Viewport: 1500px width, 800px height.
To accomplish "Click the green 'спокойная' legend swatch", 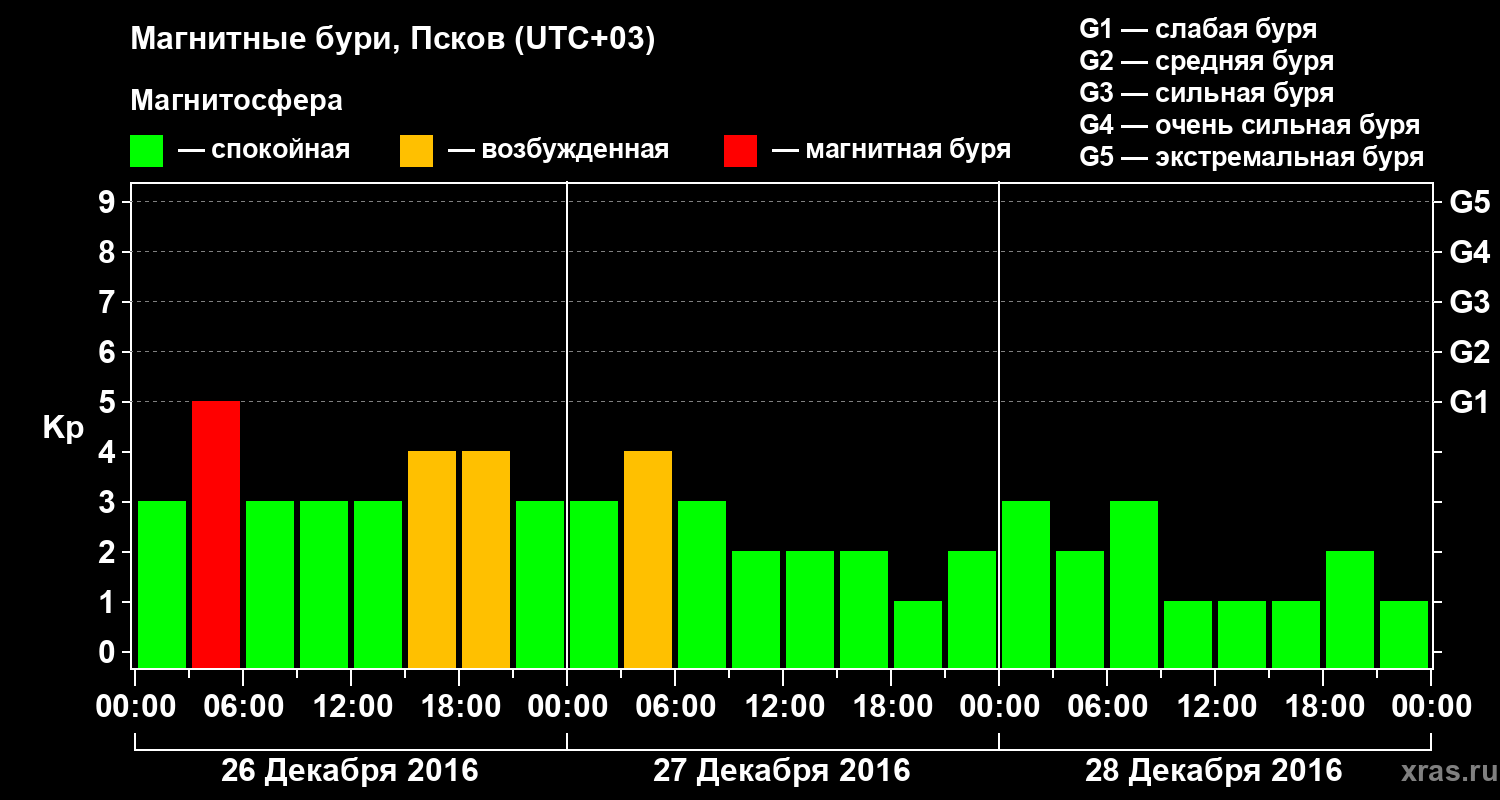I will (x=147, y=151).
